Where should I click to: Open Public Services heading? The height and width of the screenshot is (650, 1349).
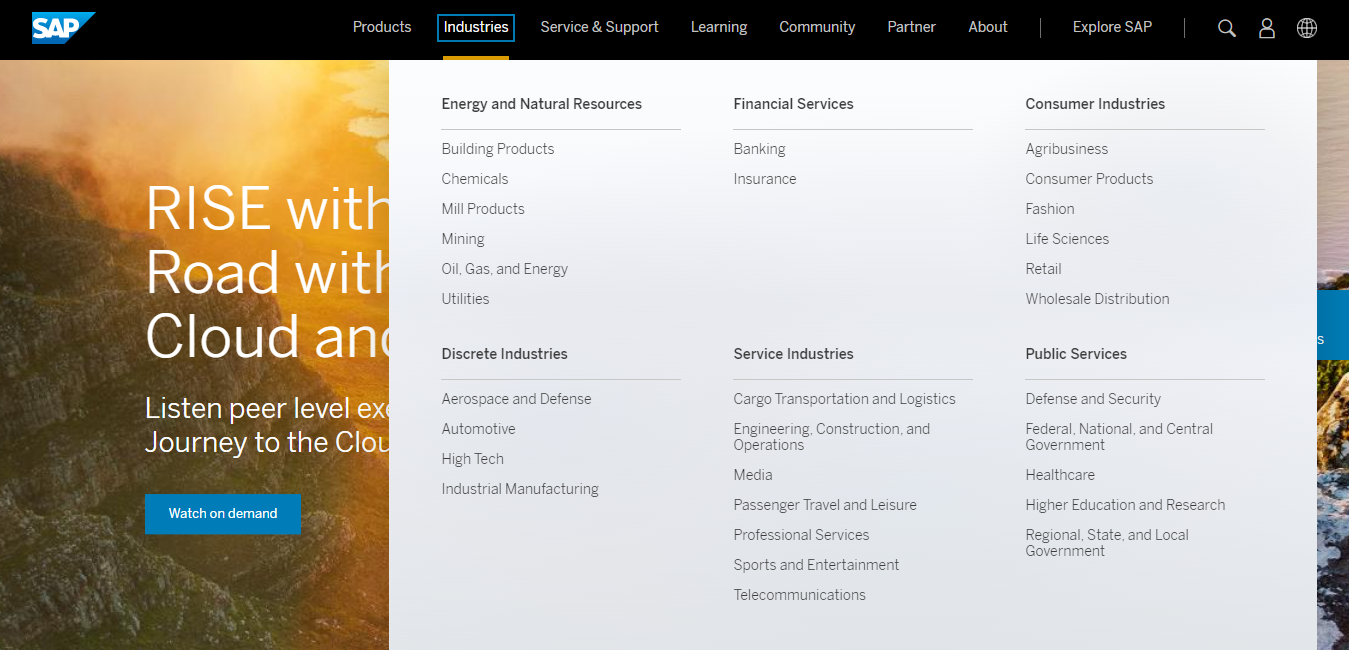tap(1076, 354)
